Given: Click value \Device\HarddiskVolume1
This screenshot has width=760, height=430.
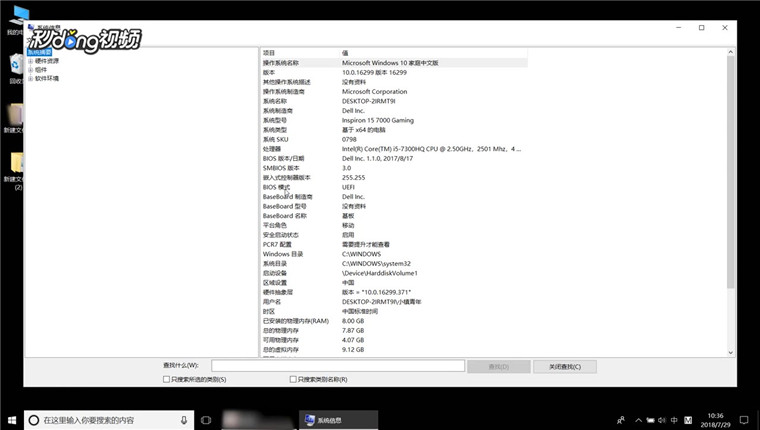Looking at the screenshot, I should (380, 273).
